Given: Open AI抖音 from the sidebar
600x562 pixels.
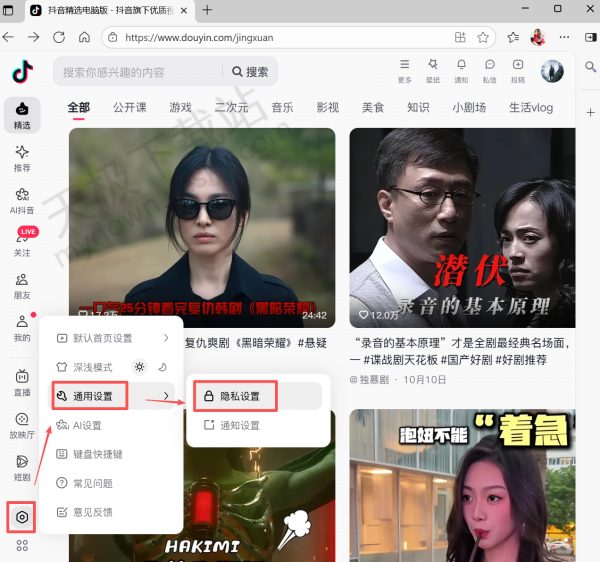Looking at the screenshot, I should tap(22, 198).
